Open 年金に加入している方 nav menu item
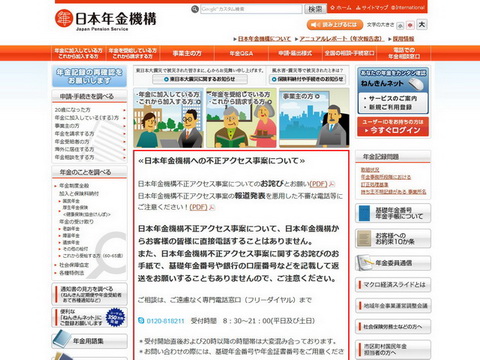The width and height of the screenshot is (480, 360). coord(78,53)
